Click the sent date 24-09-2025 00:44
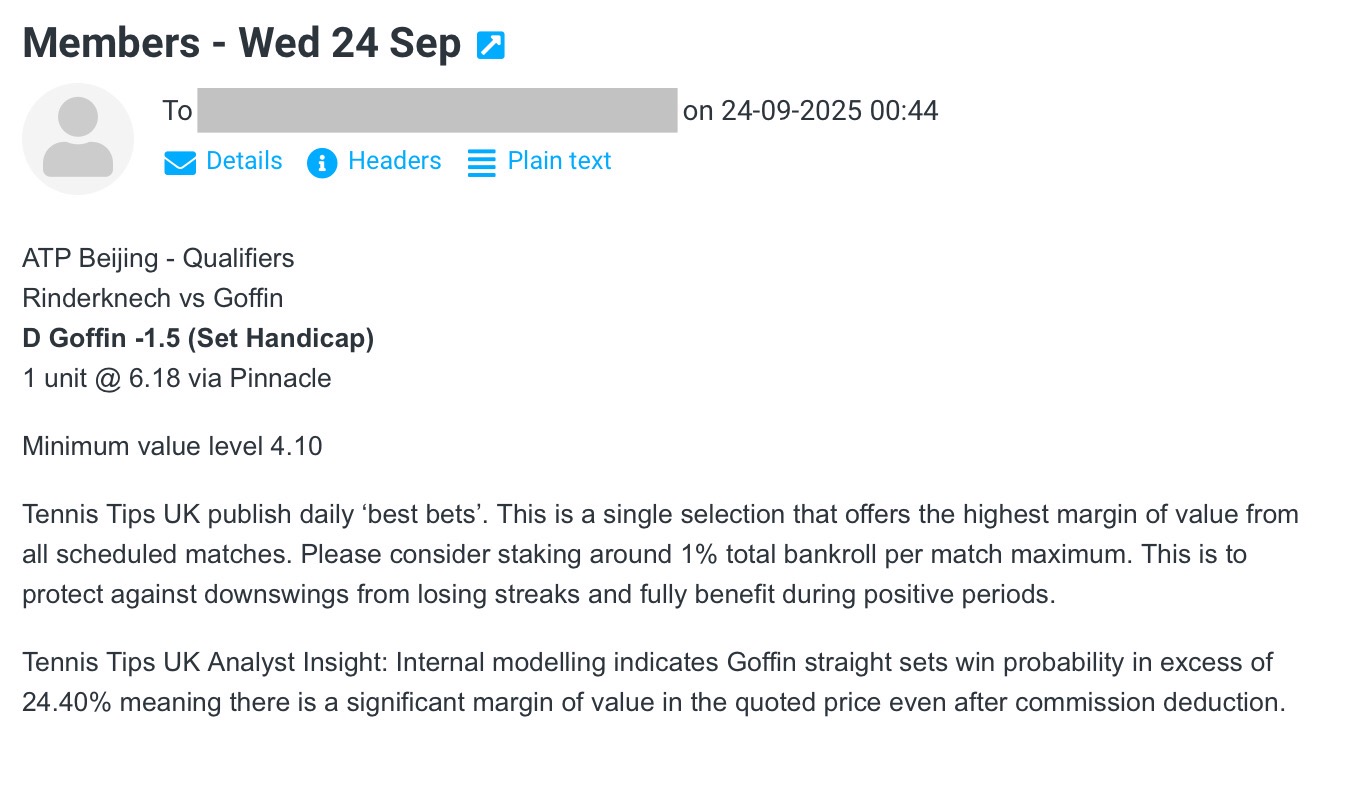Screen dimensions: 1350x809 tap(829, 110)
